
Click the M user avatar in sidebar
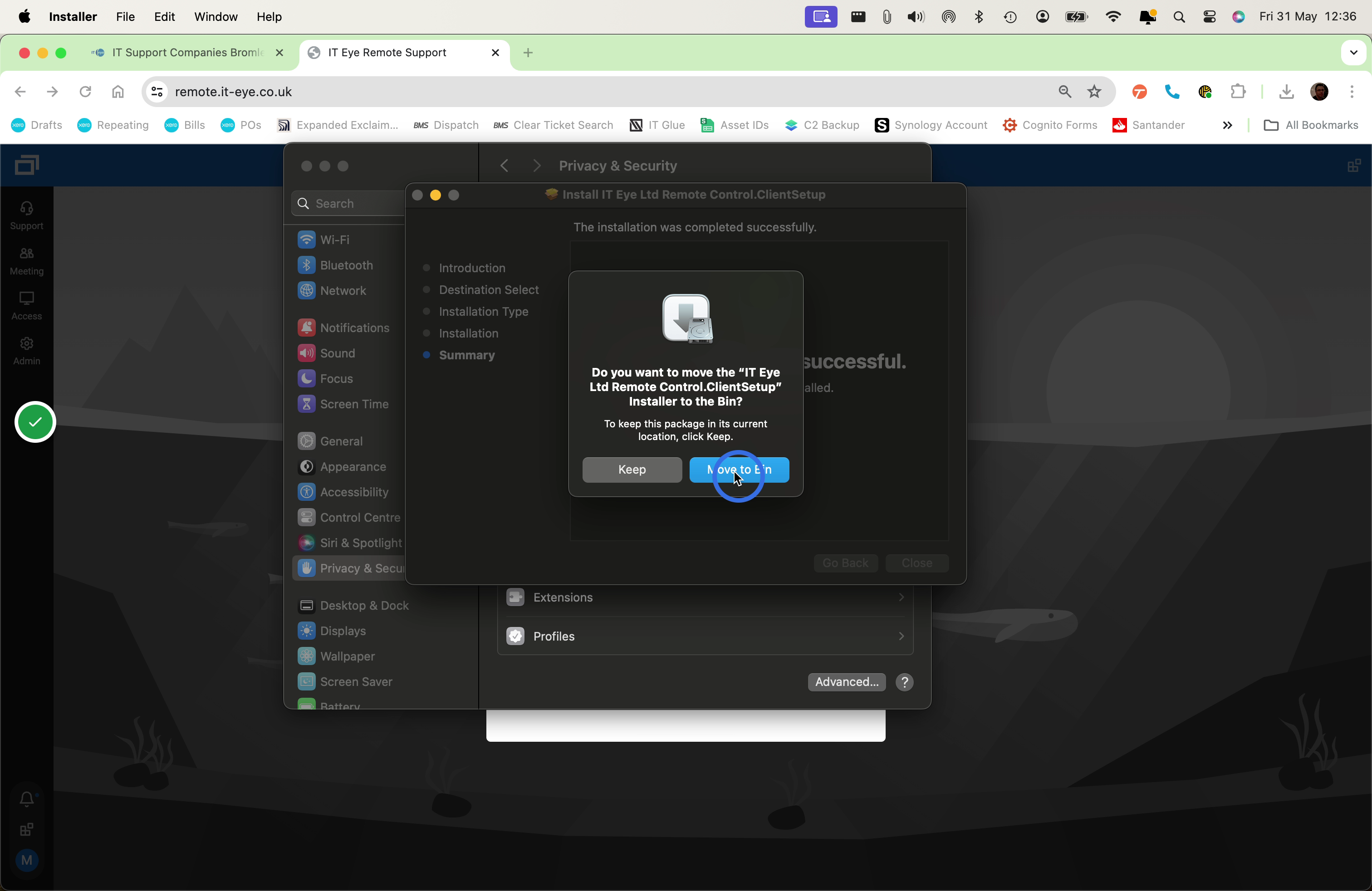[x=26, y=861]
